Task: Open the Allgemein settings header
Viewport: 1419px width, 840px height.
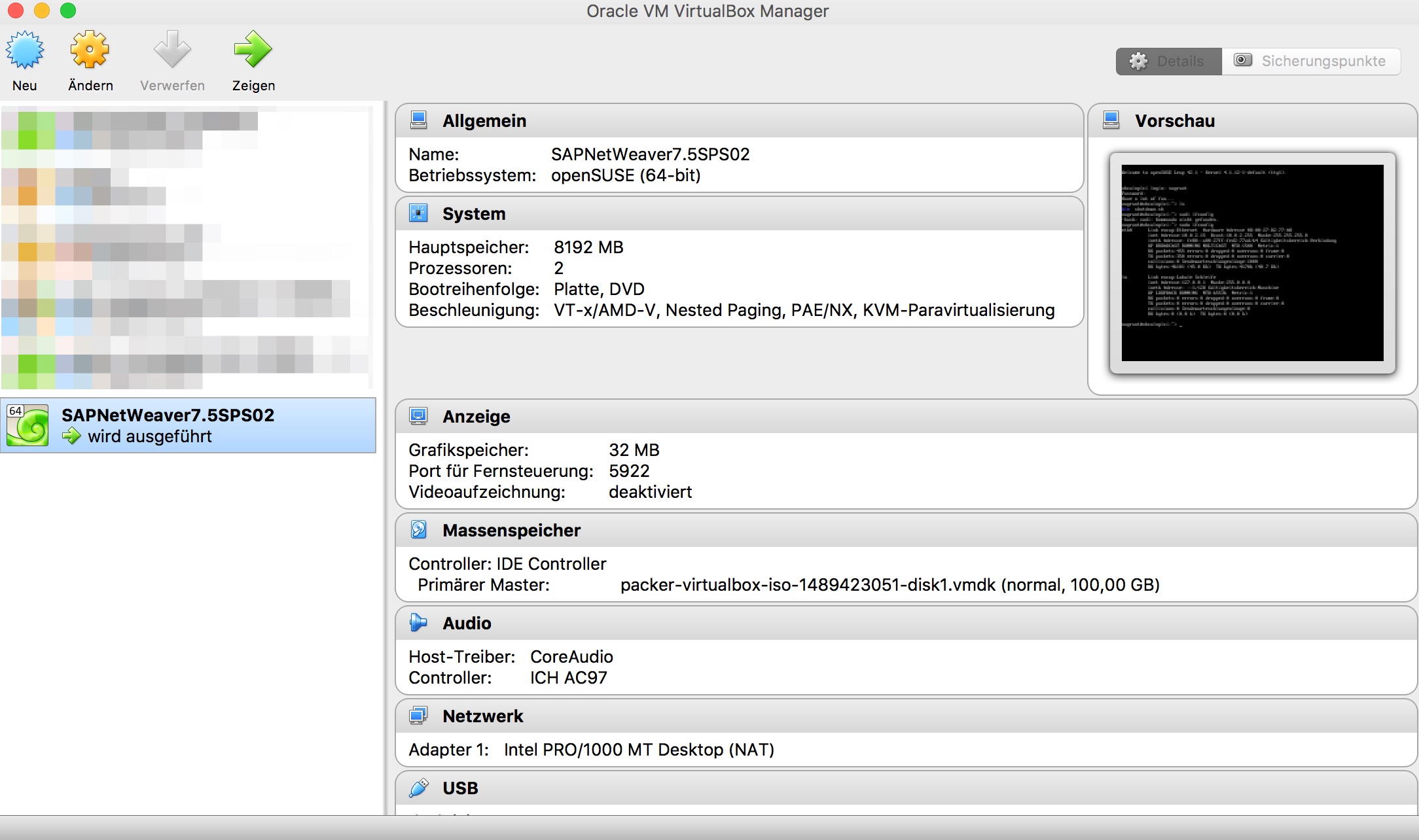Action: tap(740, 120)
